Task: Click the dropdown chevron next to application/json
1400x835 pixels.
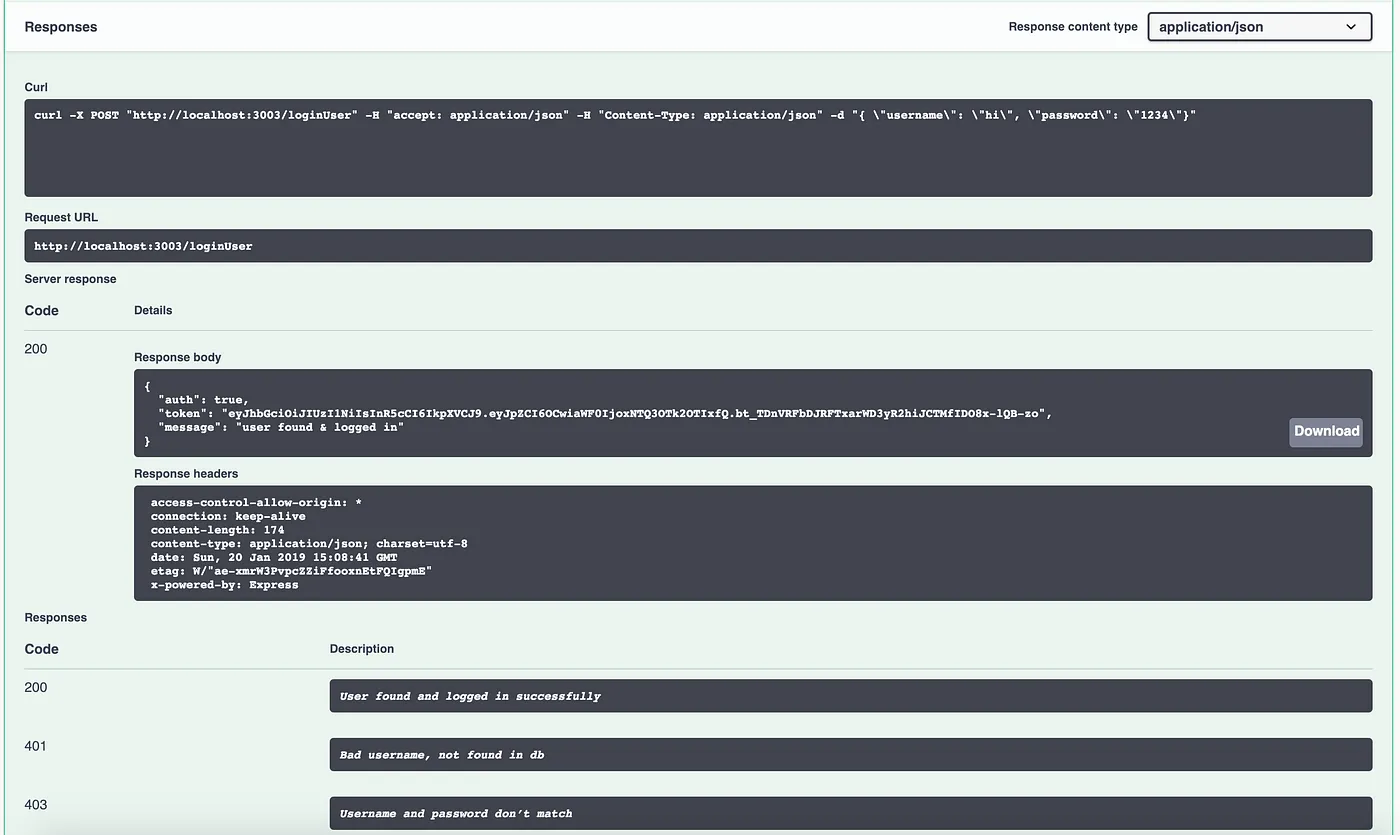Action: (1351, 26)
